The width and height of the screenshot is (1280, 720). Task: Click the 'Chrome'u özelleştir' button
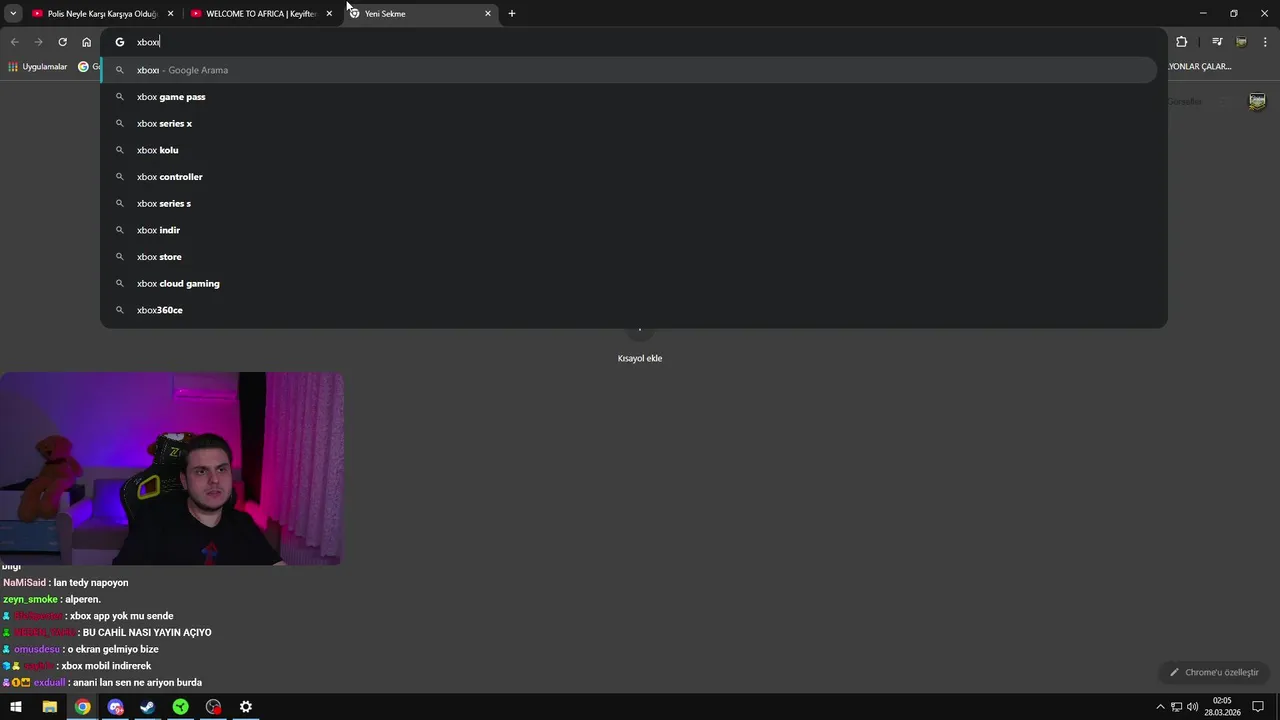pyautogui.click(x=1214, y=672)
